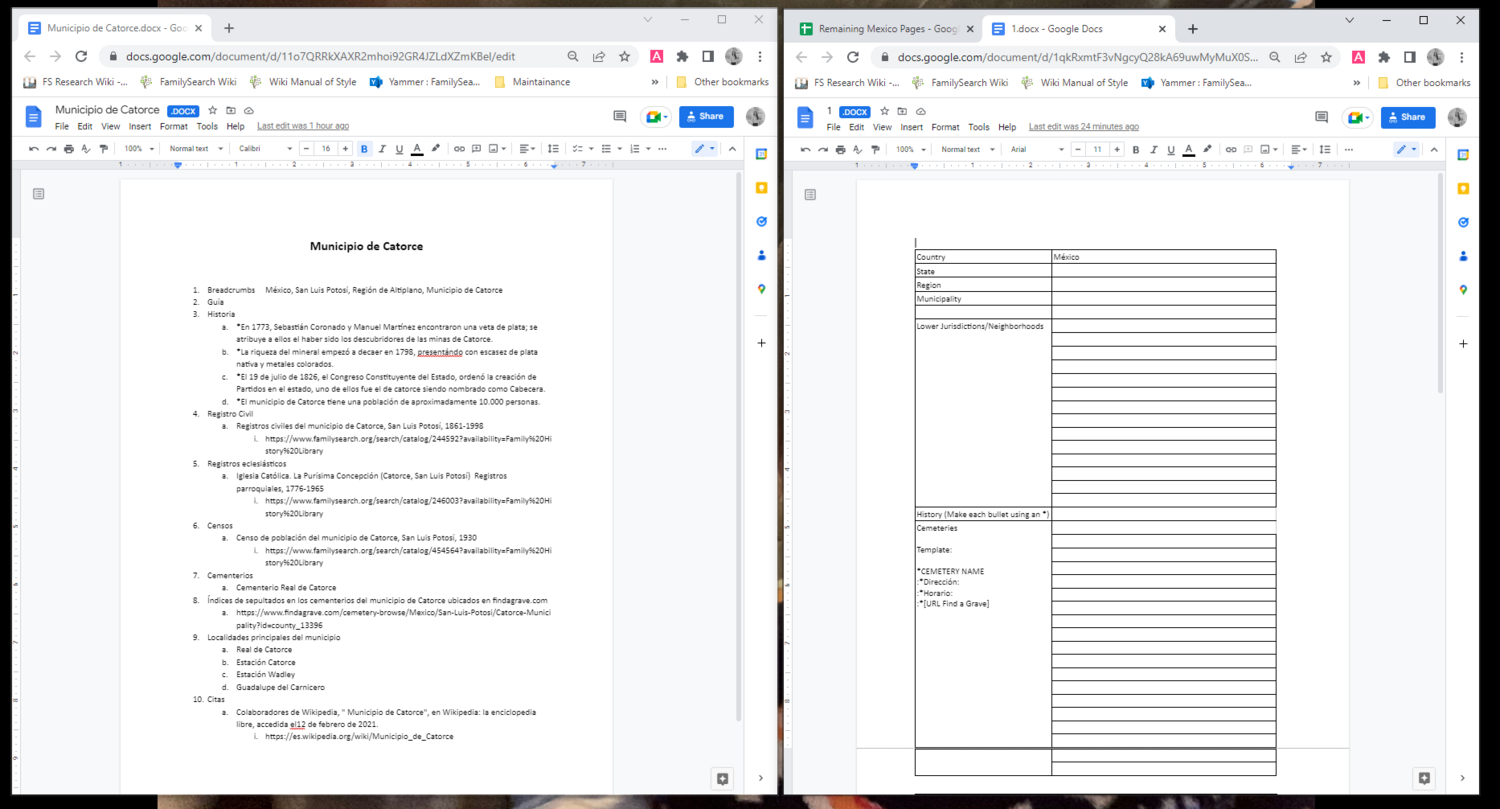
Task: Toggle bold formatting in the left document
Action: [364, 148]
